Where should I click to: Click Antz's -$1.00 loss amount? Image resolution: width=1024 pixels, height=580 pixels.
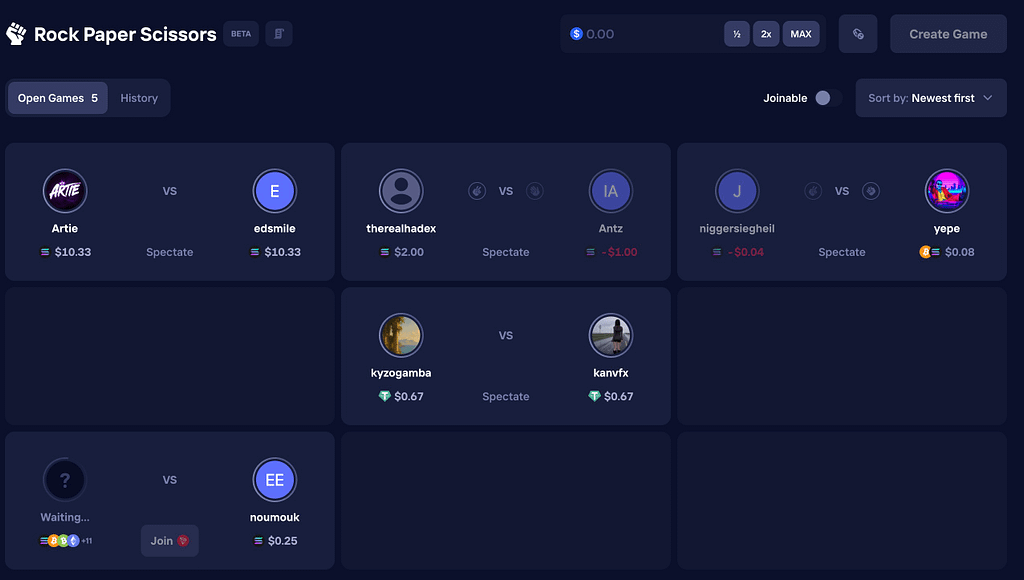click(618, 252)
